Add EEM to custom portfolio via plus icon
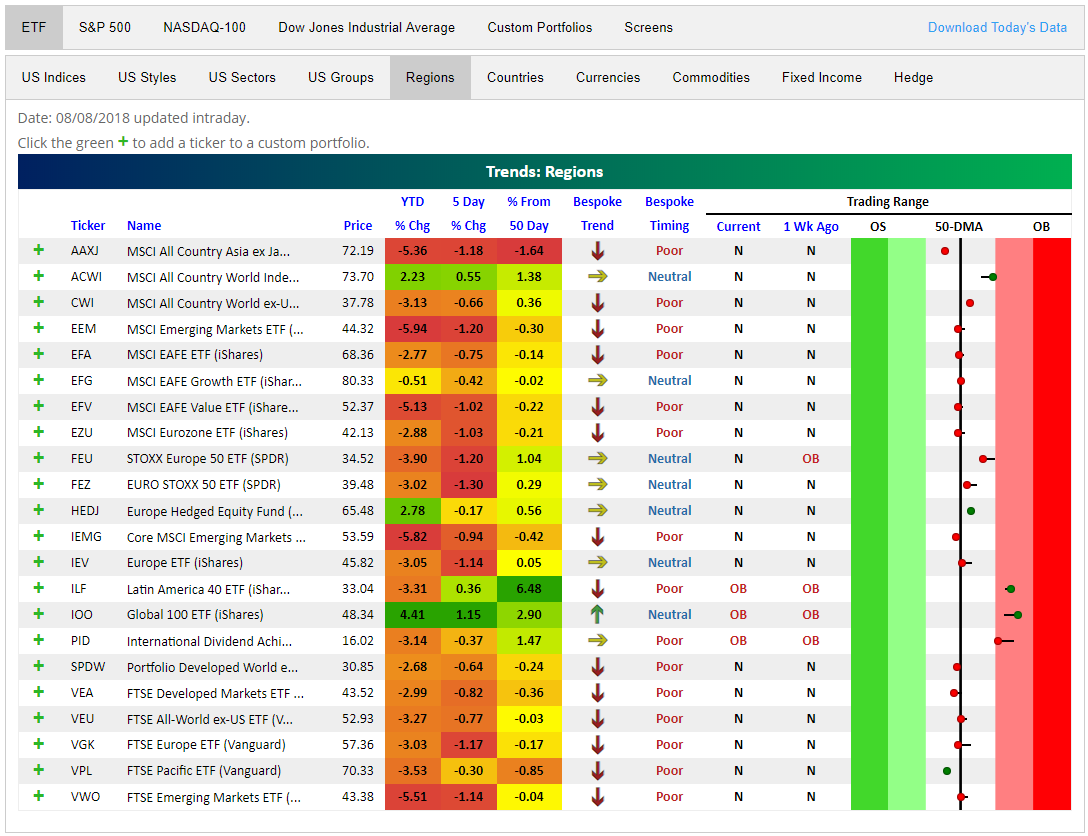The height and width of the screenshot is (836, 1088). tap(39, 328)
